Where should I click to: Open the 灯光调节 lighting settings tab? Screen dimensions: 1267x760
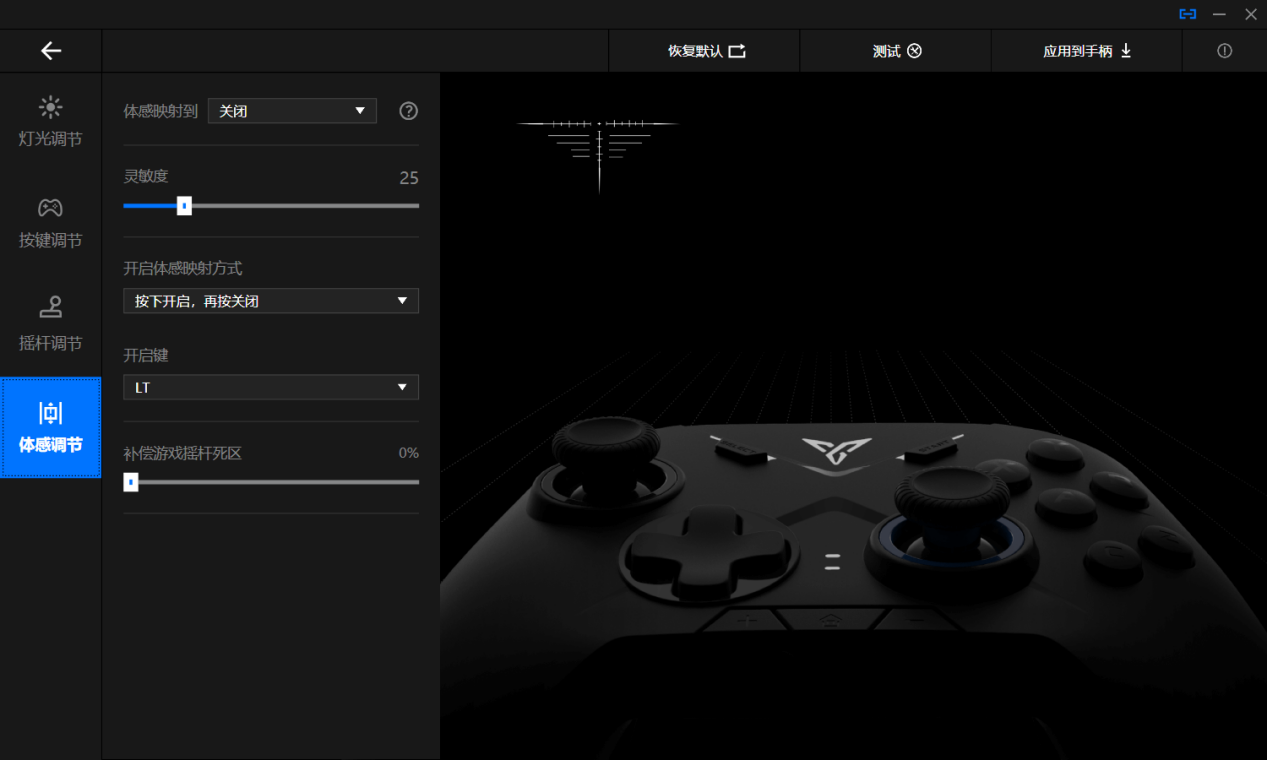coord(51,122)
